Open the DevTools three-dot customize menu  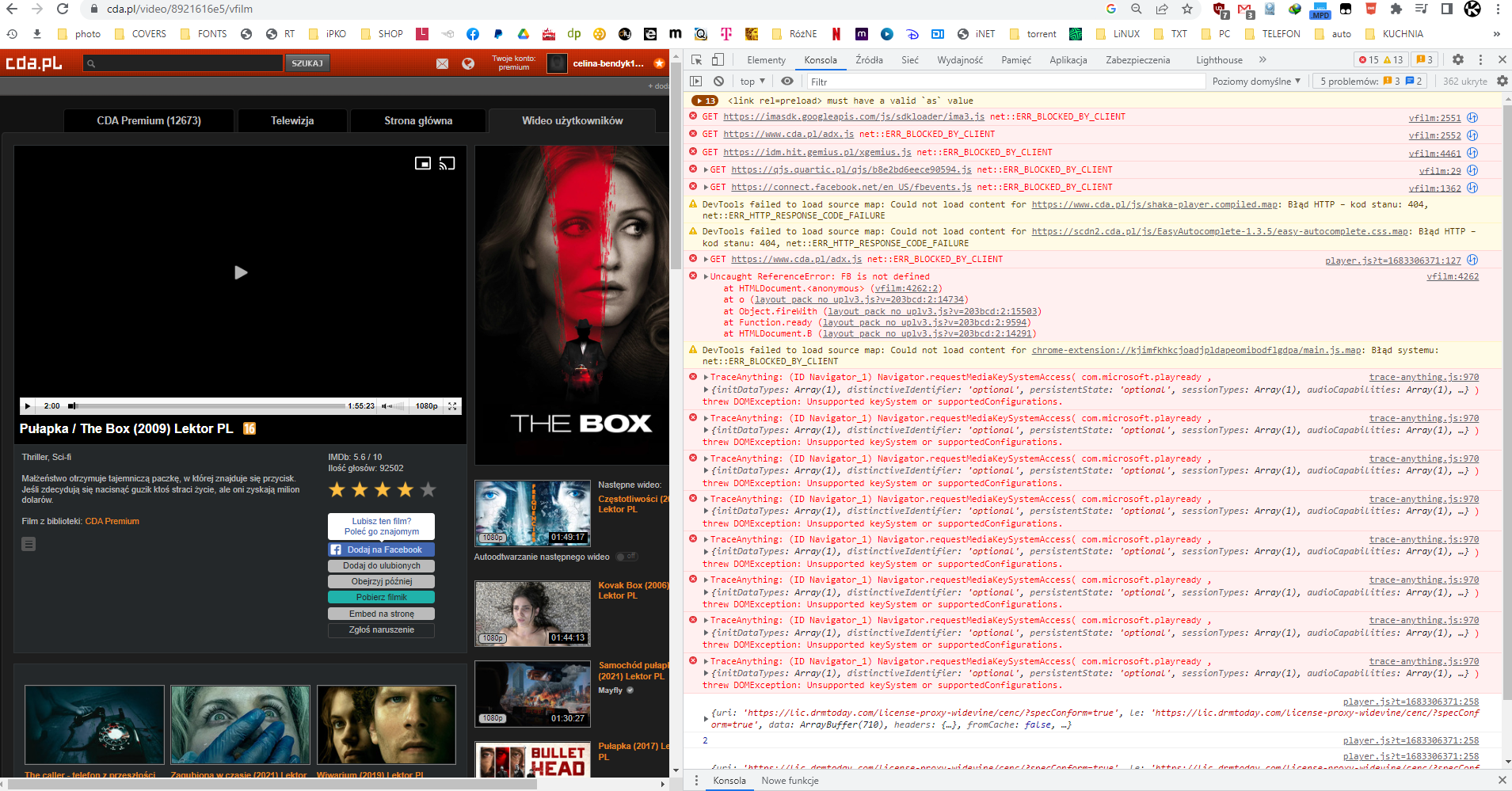pyautogui.click(x=1480, y=60)
